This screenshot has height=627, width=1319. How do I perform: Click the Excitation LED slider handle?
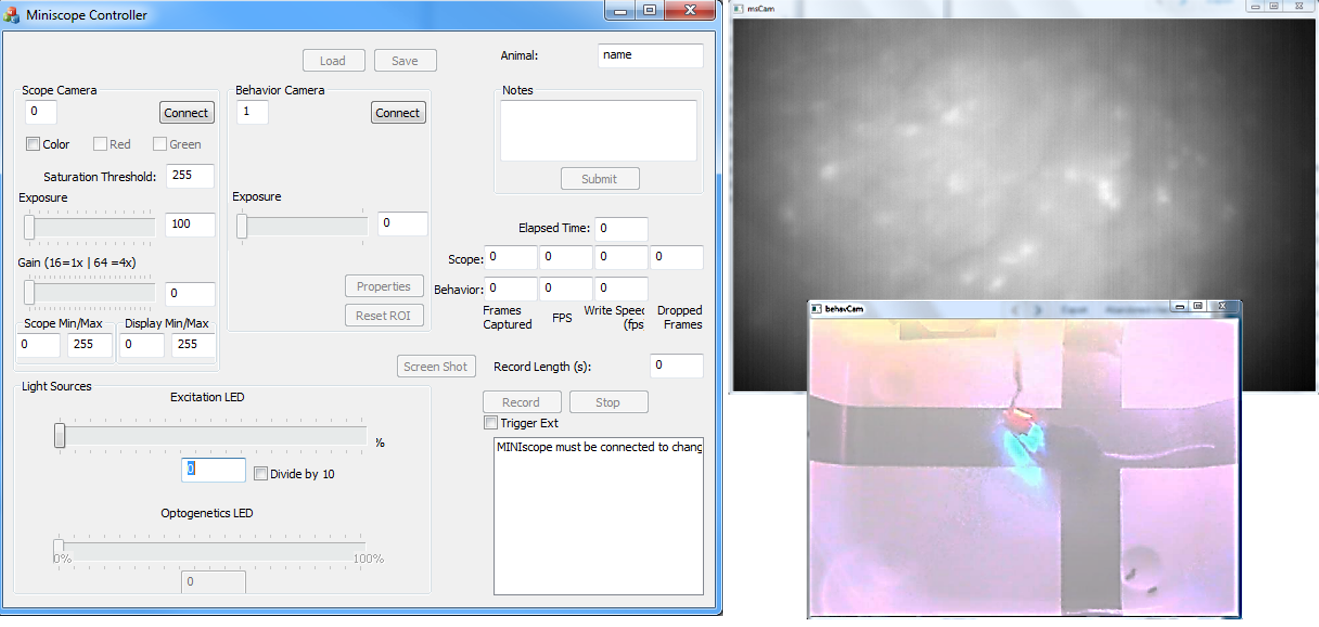[x=60, y=435]
